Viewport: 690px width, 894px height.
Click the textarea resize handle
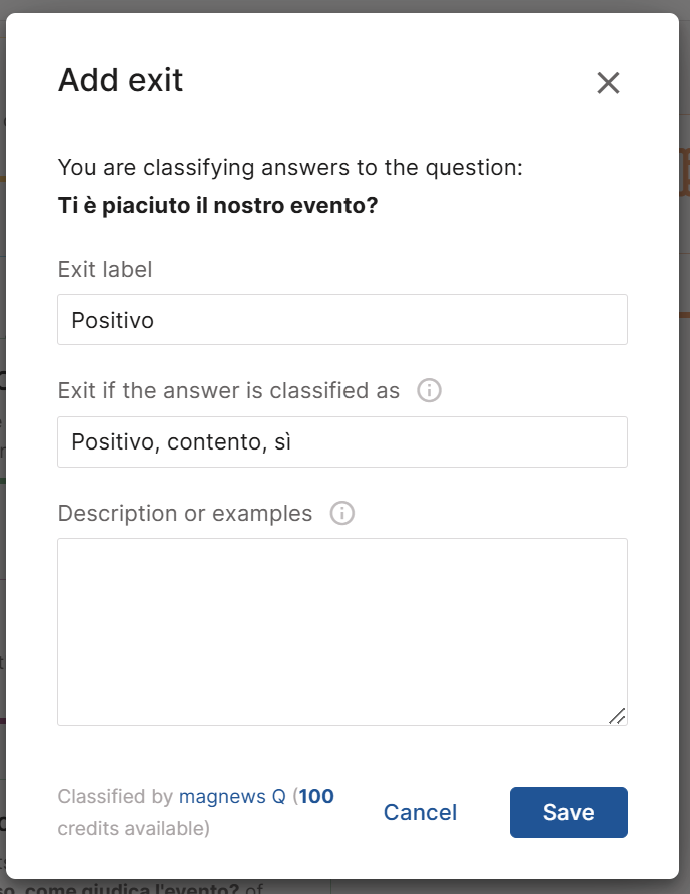click(617, 716)
